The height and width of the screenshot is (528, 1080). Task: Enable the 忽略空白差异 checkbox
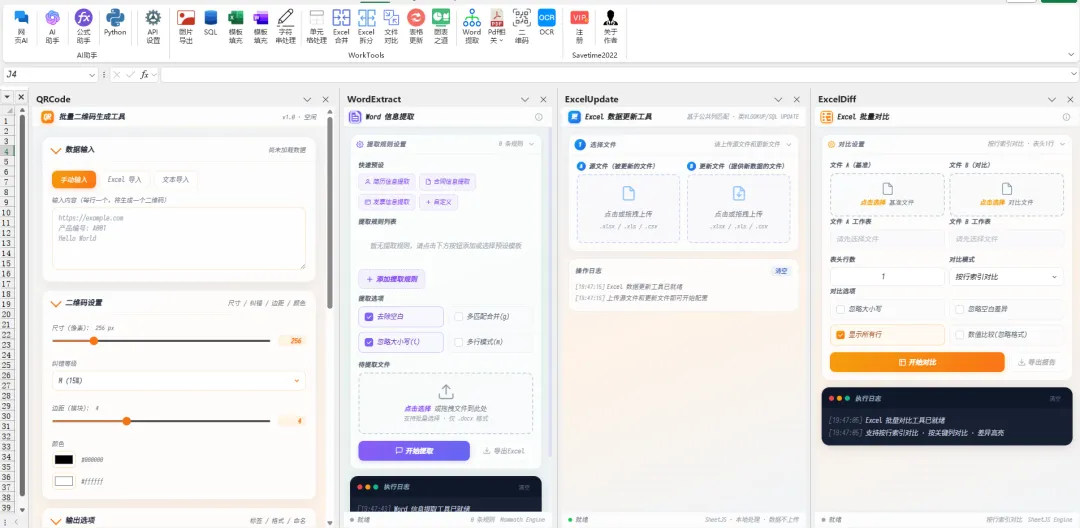coord(959,309)
